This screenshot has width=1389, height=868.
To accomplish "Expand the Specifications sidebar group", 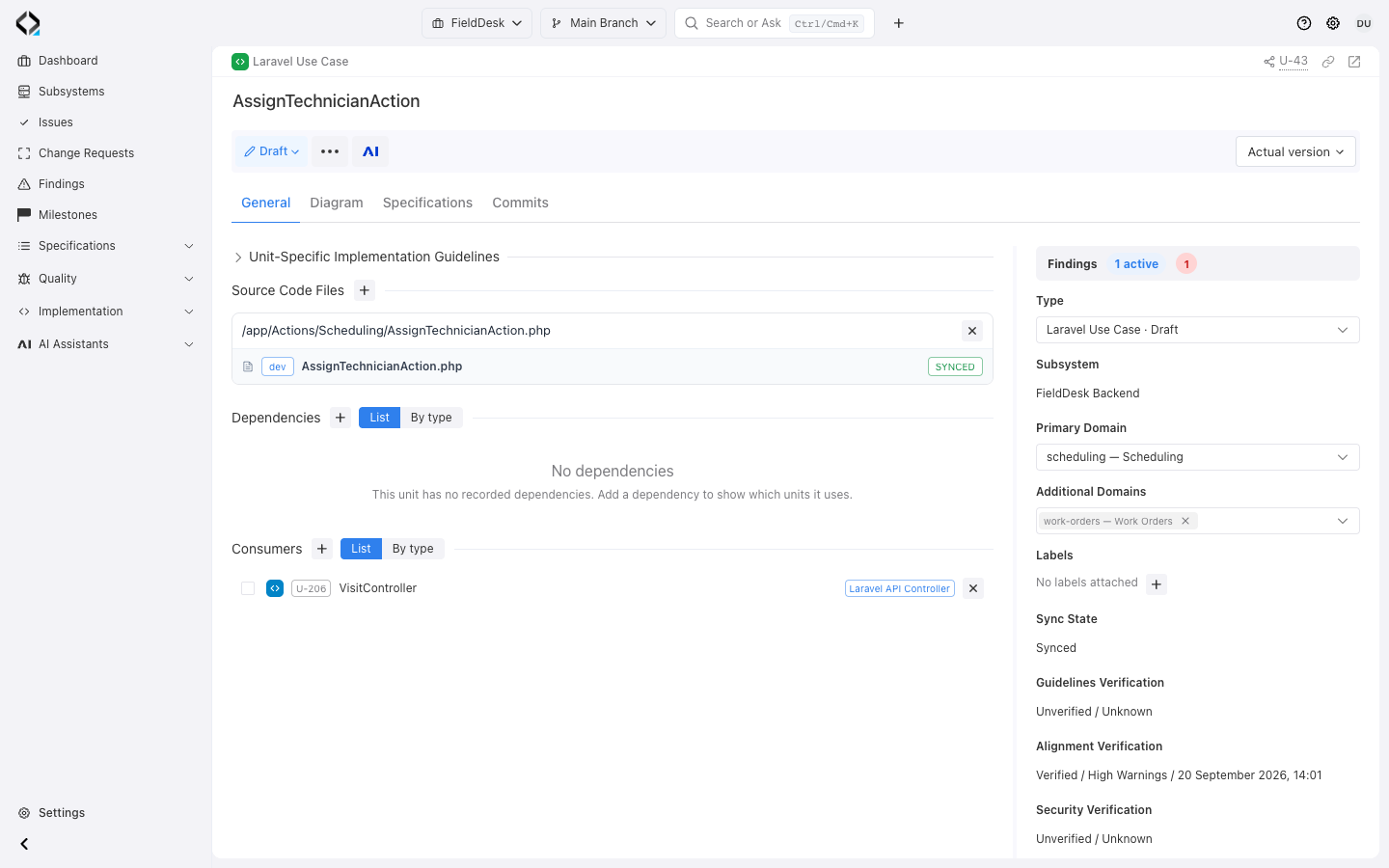I will click(x=106, y=246).
